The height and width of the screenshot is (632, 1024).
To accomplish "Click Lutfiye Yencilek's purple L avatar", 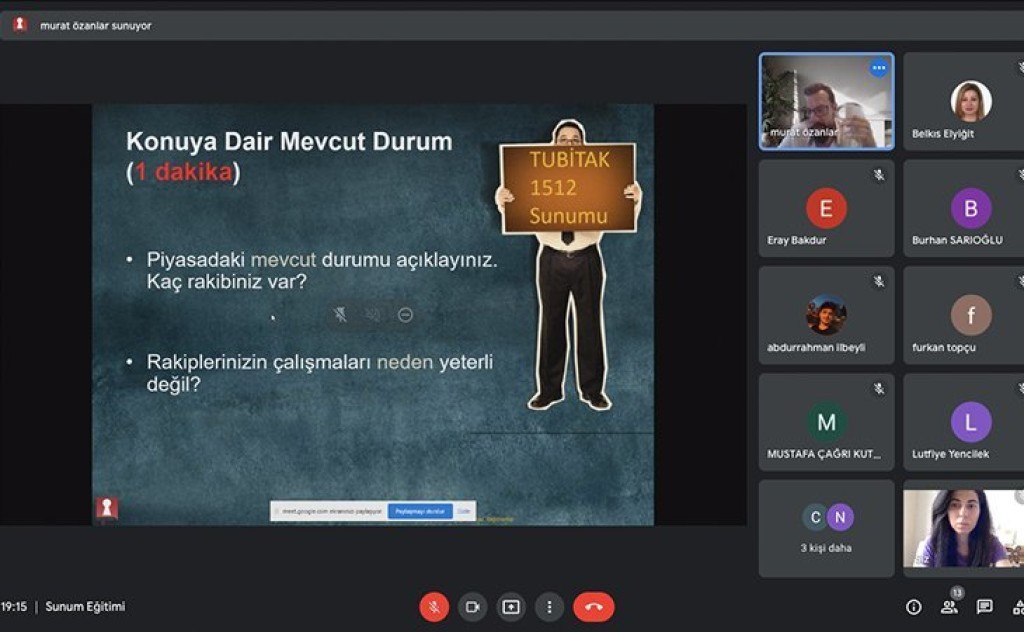I will point(971,422).
